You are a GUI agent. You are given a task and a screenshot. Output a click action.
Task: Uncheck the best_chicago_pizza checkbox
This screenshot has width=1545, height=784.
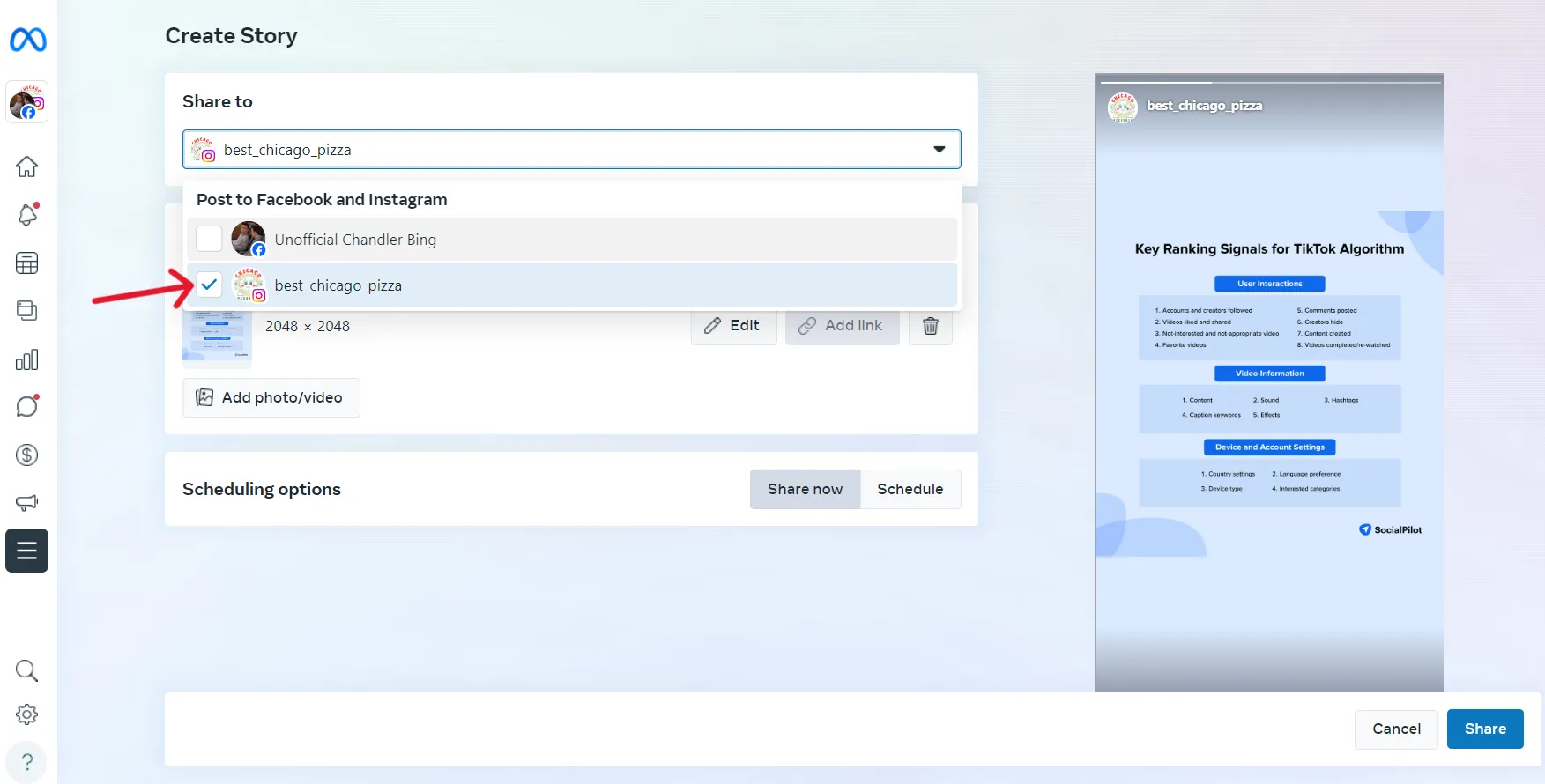[x=209, y=285]
